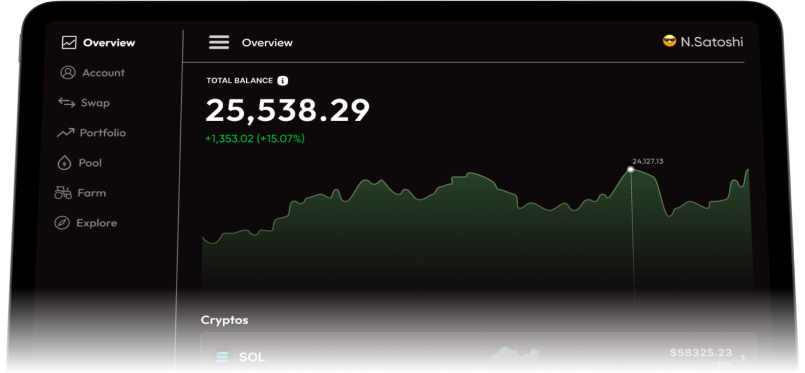Click the SOL coin logo
805x373 pixels.
click(x=222, y=357)
